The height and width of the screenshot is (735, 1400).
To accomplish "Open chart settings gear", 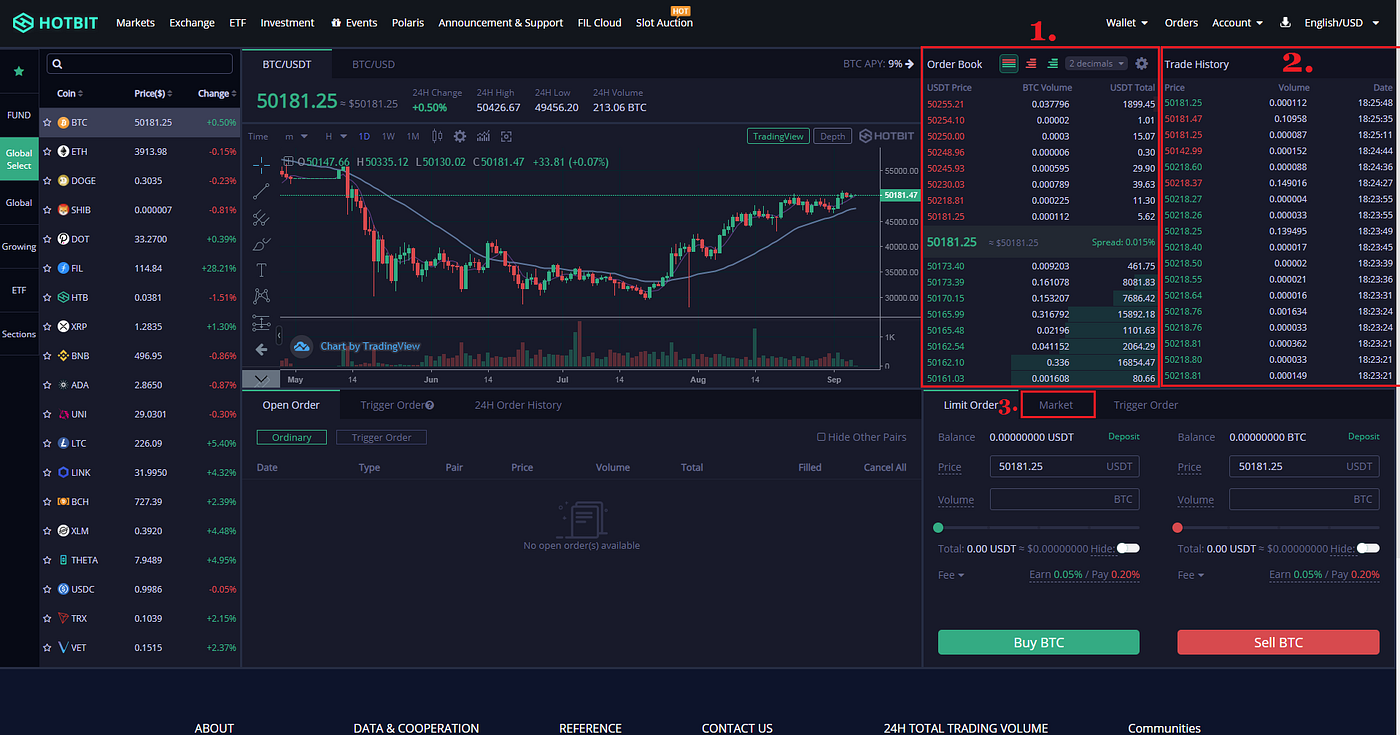I will (460, 136).
